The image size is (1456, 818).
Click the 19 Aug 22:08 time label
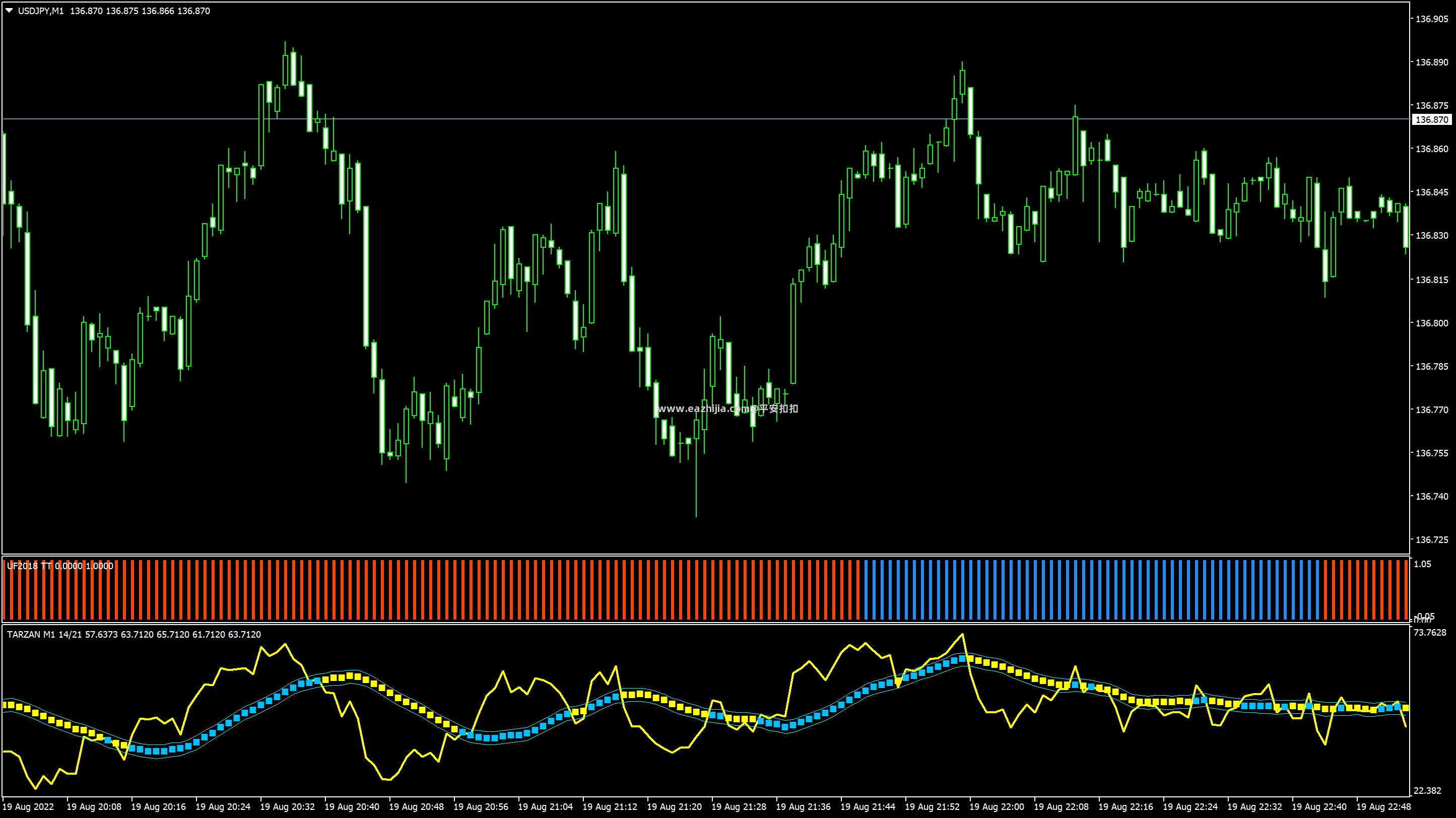[1061, 807]
